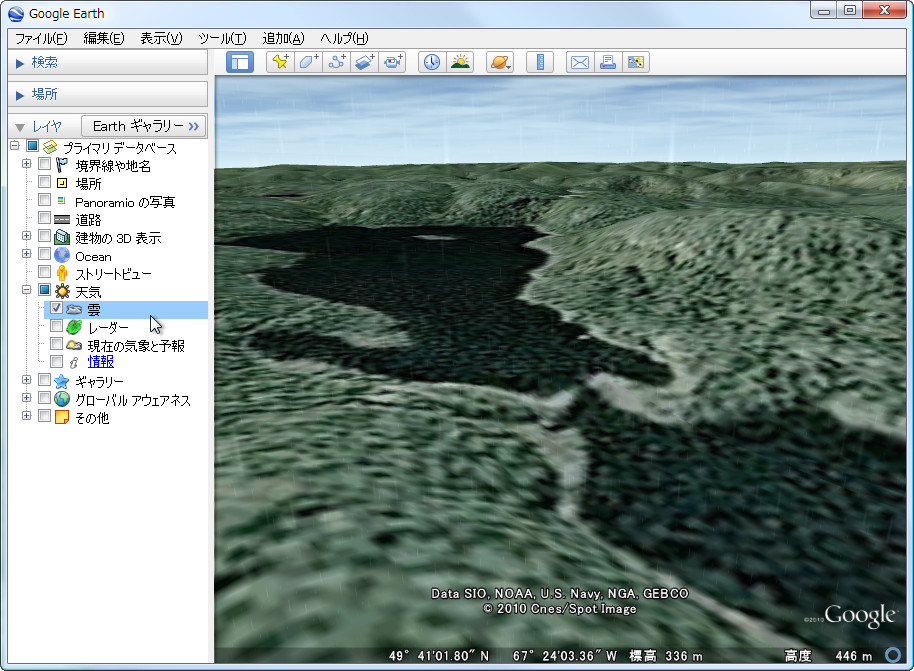This screenshot has height=671, width=914.
Task: Click the Street View pegman icon
Action: tap(62, 273)
